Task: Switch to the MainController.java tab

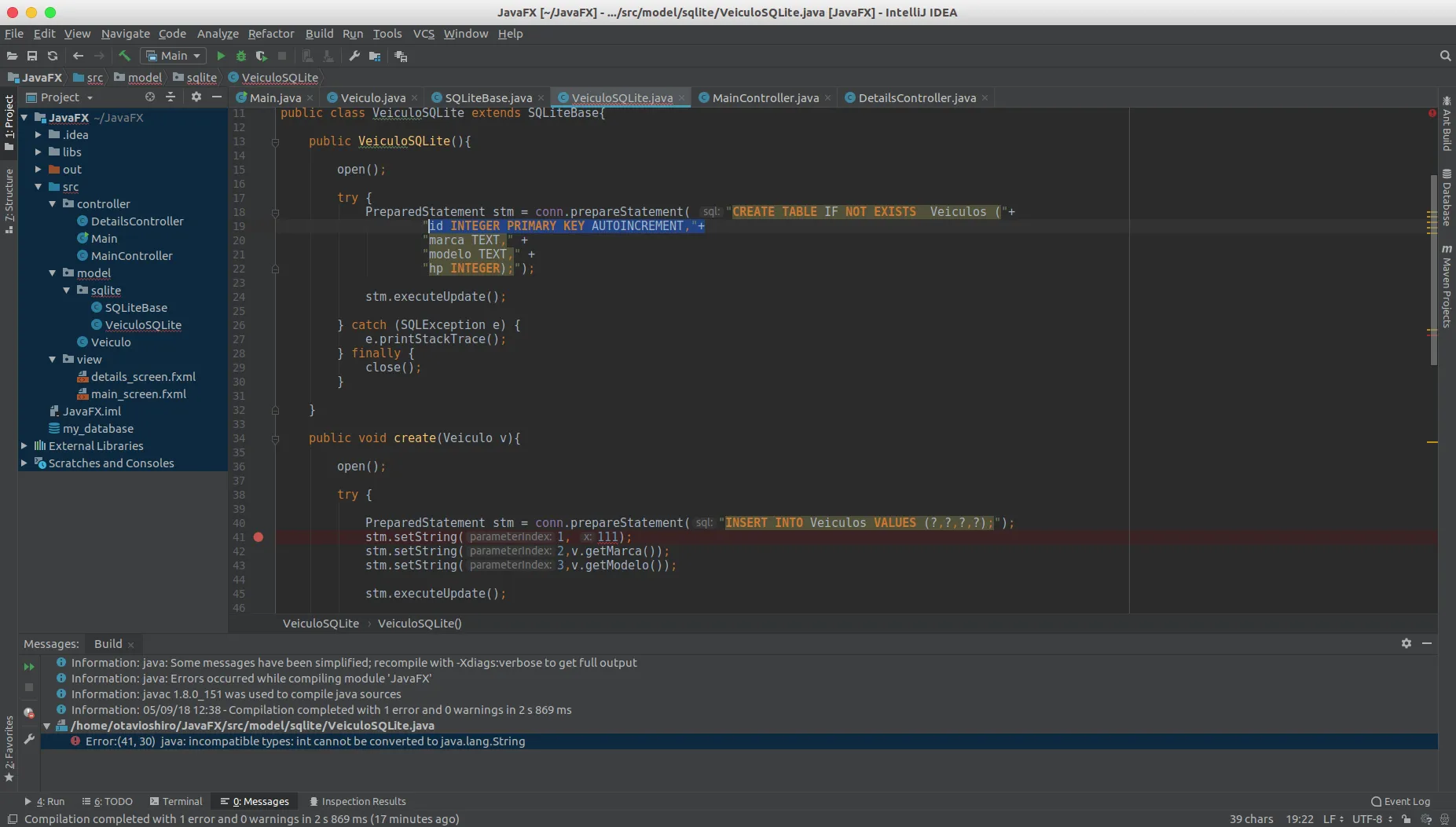Action: point(765,98)
